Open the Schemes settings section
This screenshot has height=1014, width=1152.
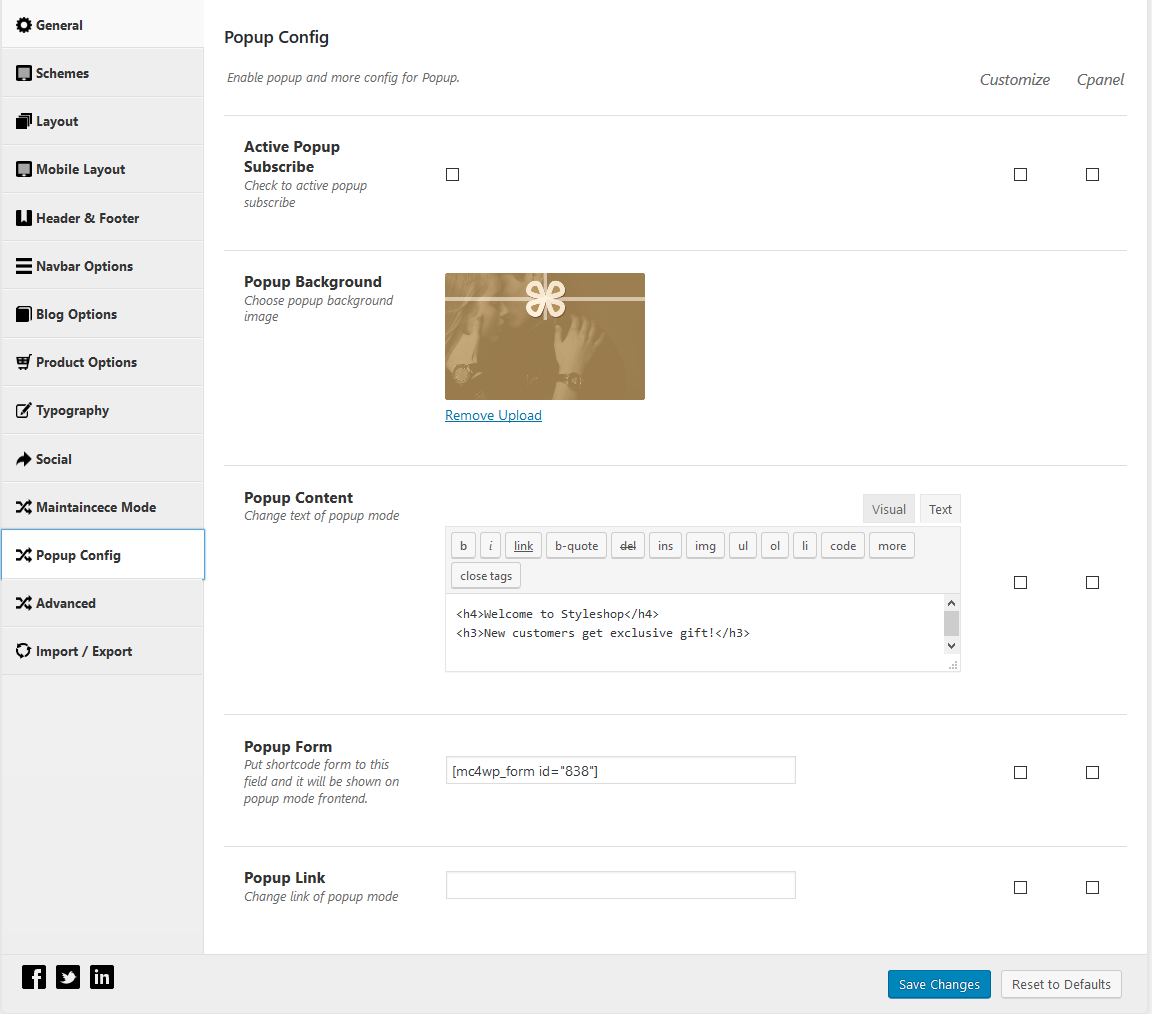tap(103, 73)
